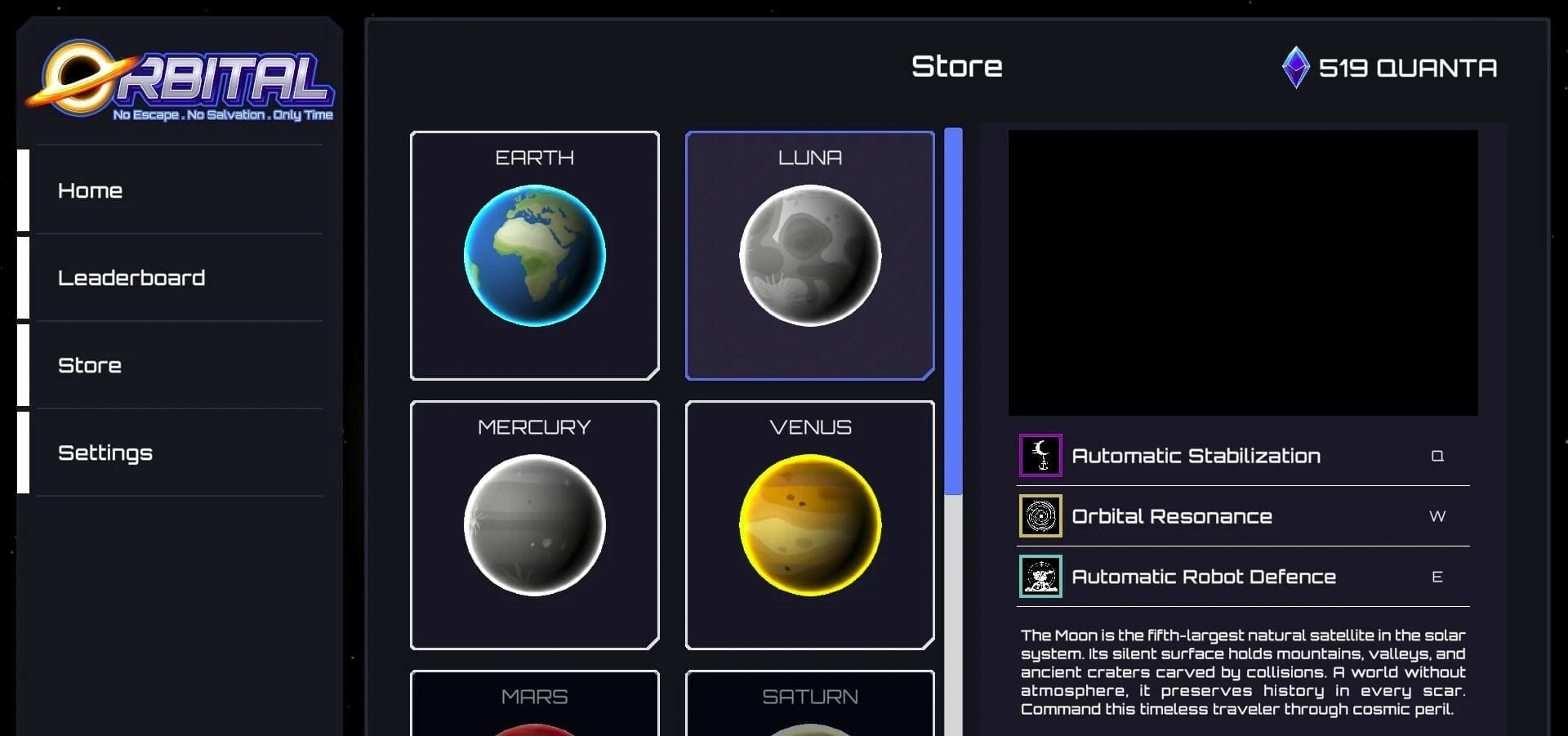This screenshot has height=736, width=1568.
Task: Select the Orbital Resonance label
Action: point(1172,516)
